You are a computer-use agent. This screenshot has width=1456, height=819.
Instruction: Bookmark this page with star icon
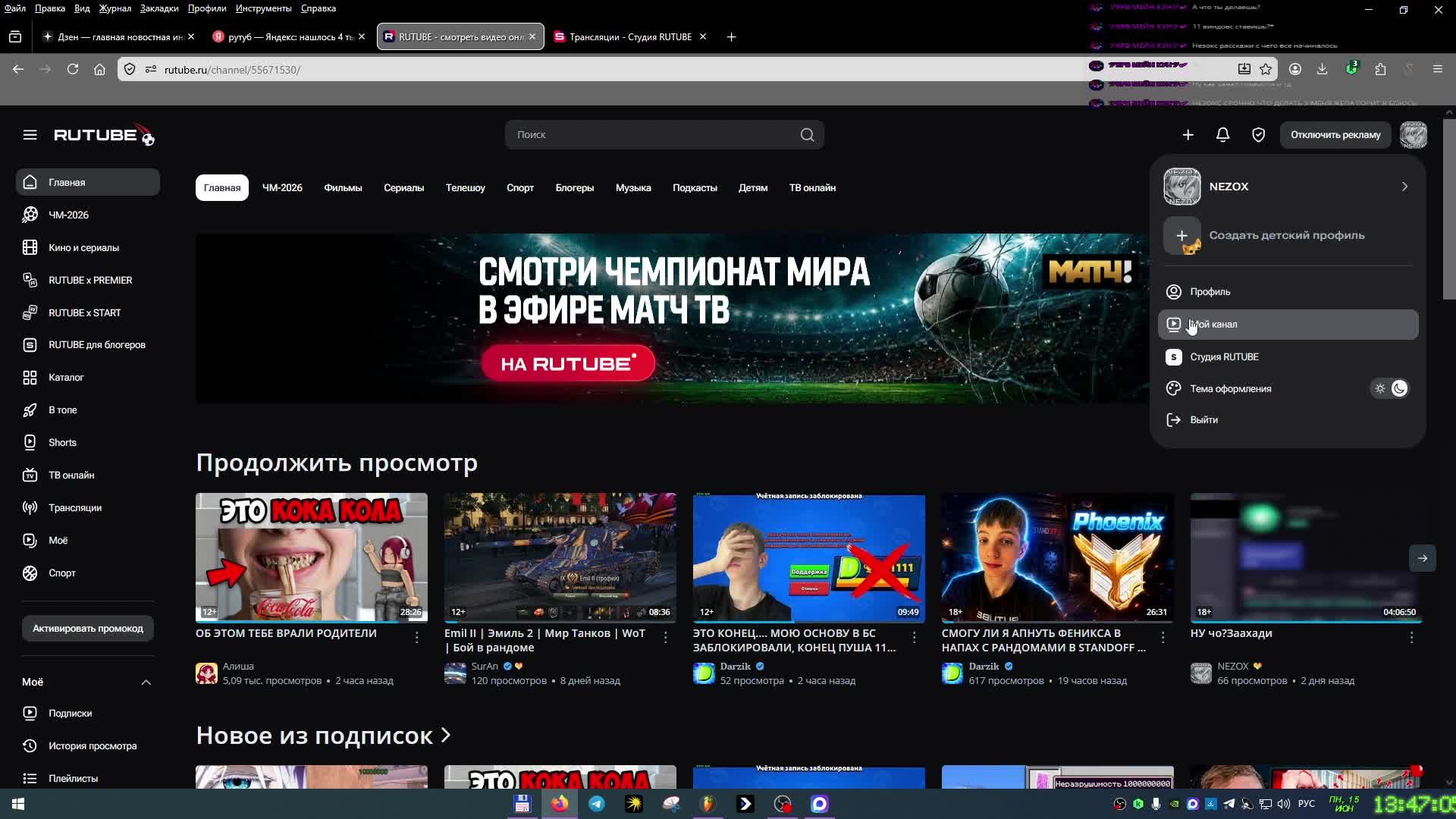tap(1266, 69)
